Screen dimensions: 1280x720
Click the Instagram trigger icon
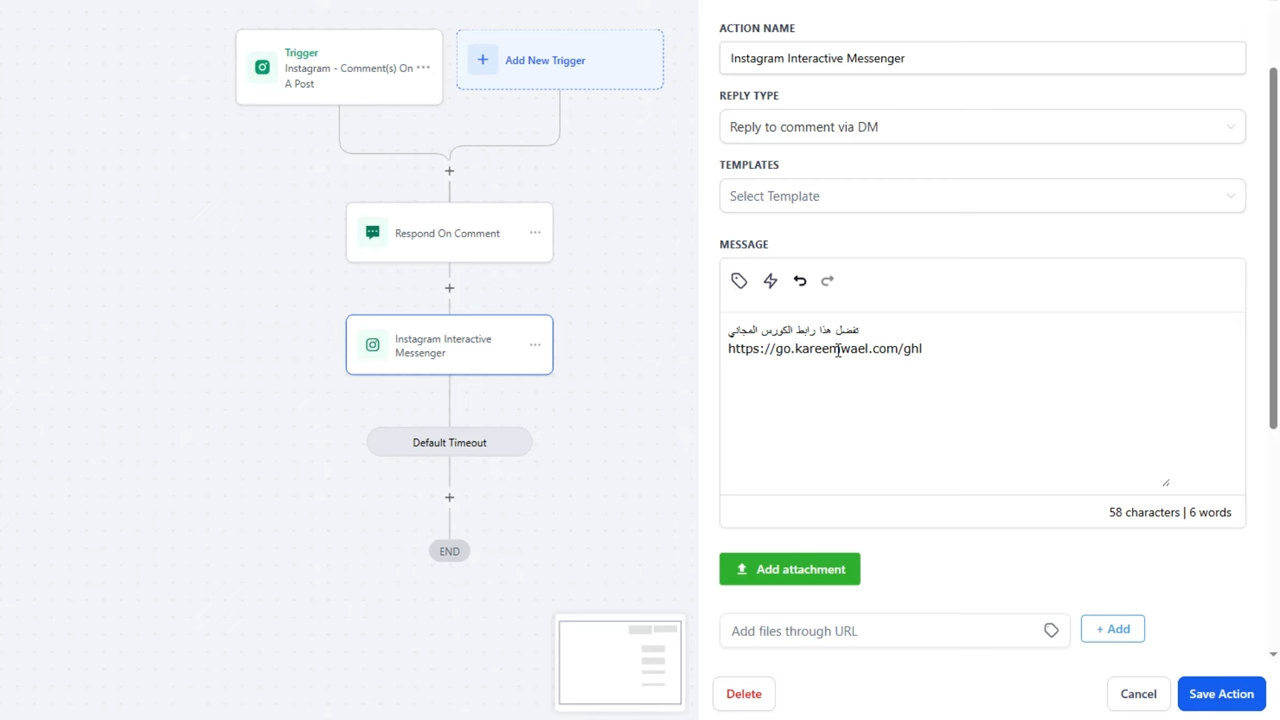[262, 67]
